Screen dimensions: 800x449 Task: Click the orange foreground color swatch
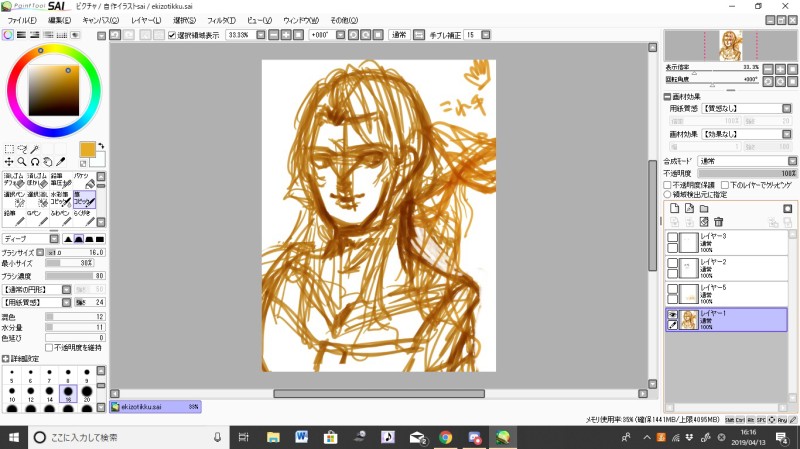coord(87,149)
